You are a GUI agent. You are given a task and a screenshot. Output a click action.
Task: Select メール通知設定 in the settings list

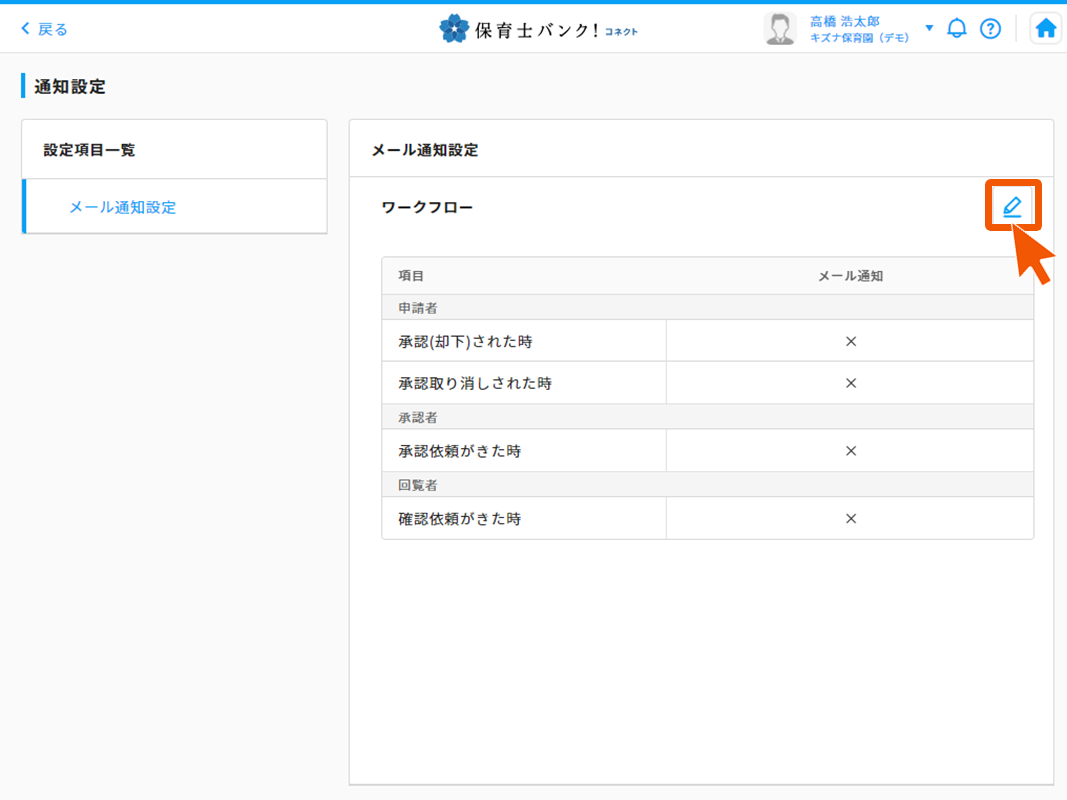[x=122, y=207]
